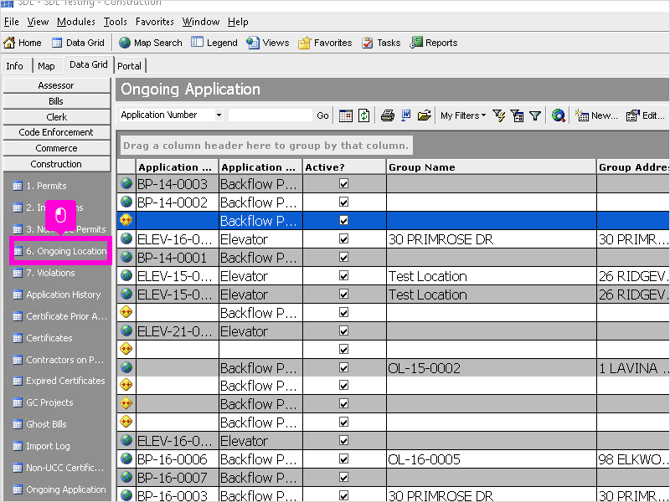670x502 pixels.
Task: Open Expired Certificates in sidebar
Action: coord(59,381)
